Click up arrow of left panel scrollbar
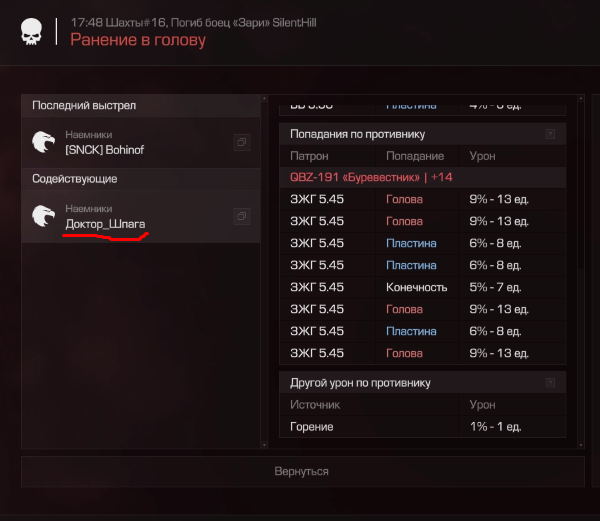The image size is (600, 521). [x=264, y=98]
